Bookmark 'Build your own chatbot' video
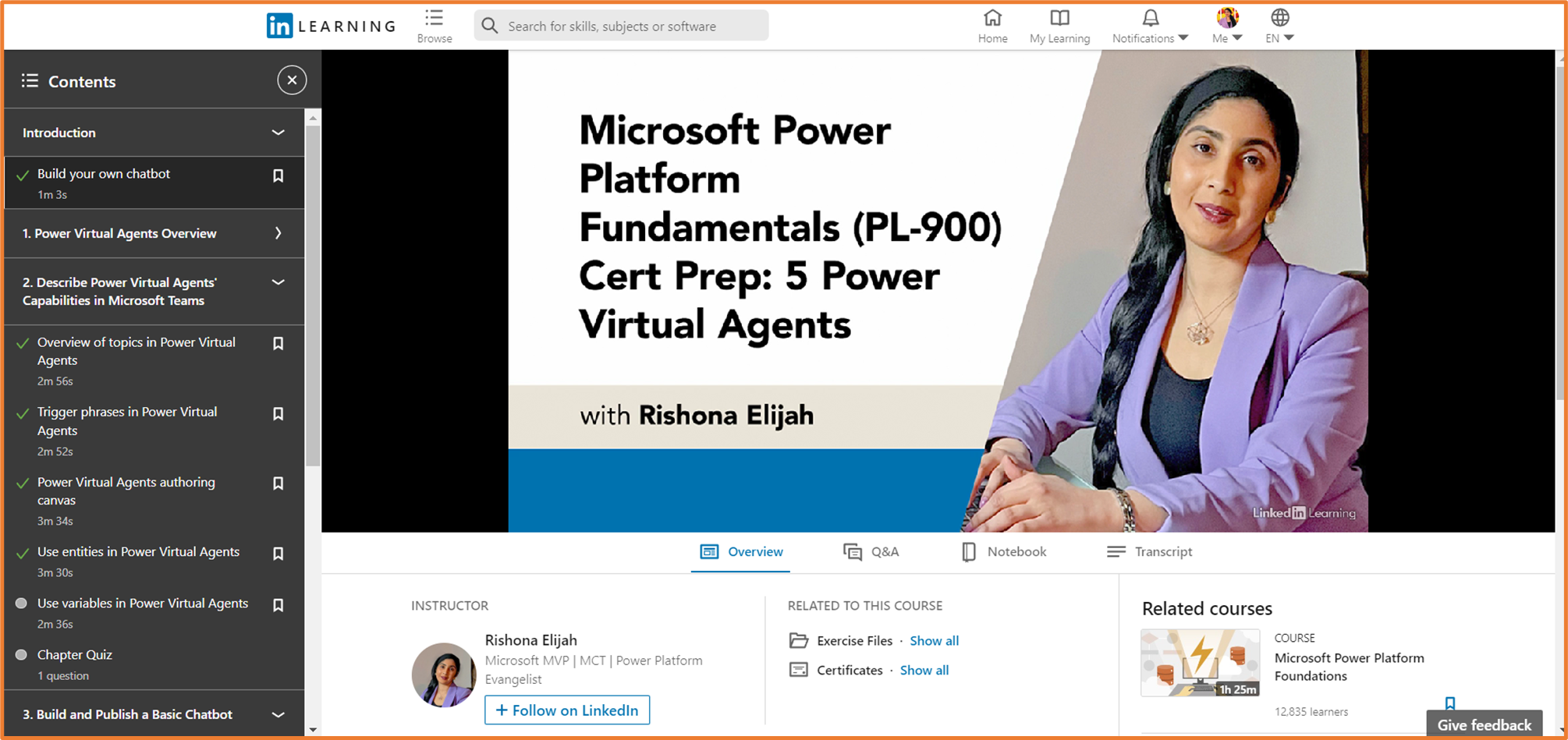The image size is (1568, 740). pyautogui.click(x=278, y=175)
